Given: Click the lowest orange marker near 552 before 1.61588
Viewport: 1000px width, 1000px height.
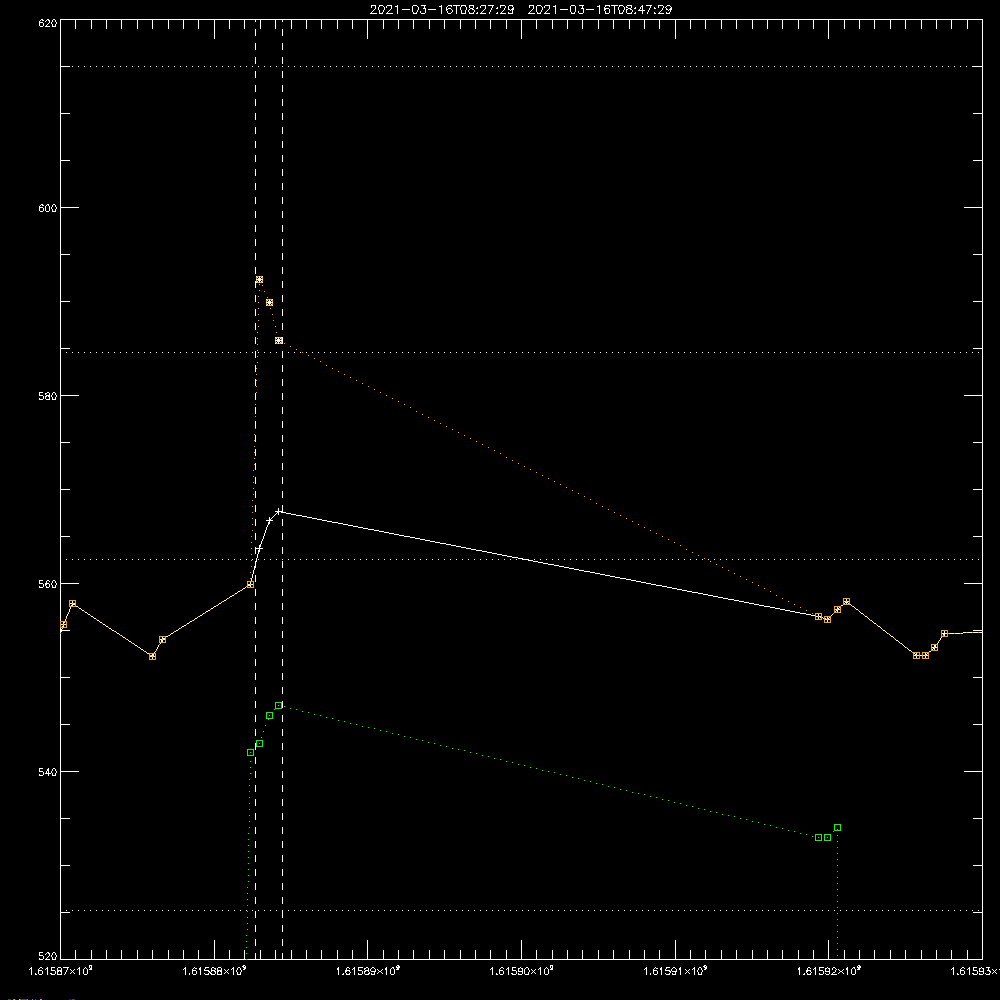Looking at the screenshot, I should (x=152, y=656).
